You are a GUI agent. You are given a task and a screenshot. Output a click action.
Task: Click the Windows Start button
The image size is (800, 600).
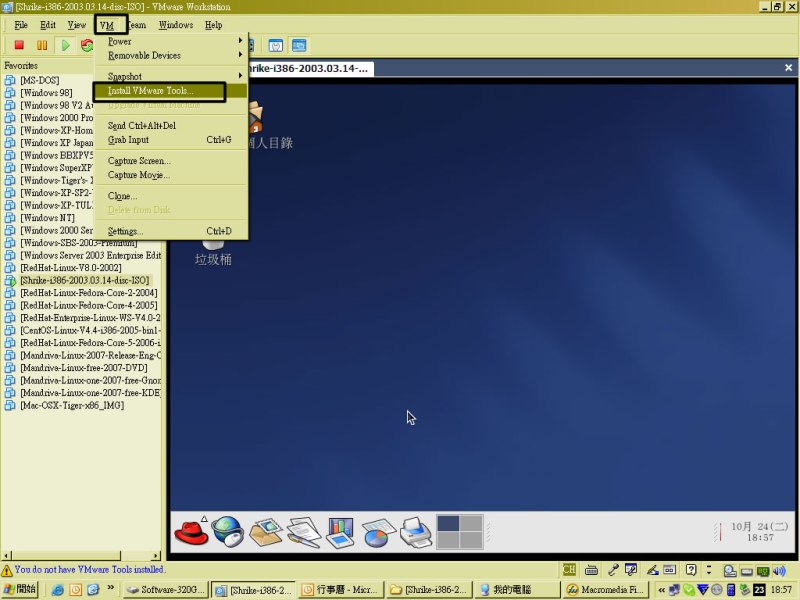20,589
